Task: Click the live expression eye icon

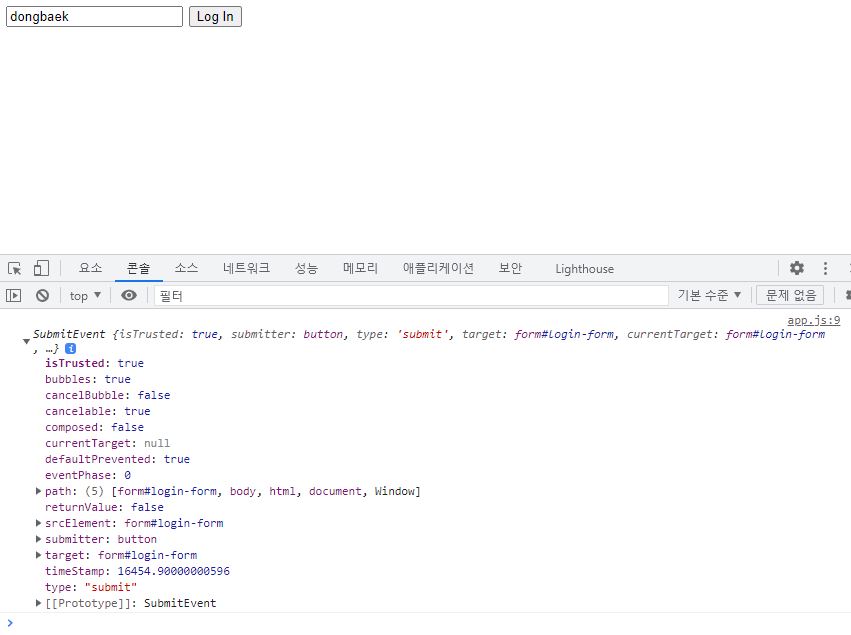Action: [x=129, y=296]
